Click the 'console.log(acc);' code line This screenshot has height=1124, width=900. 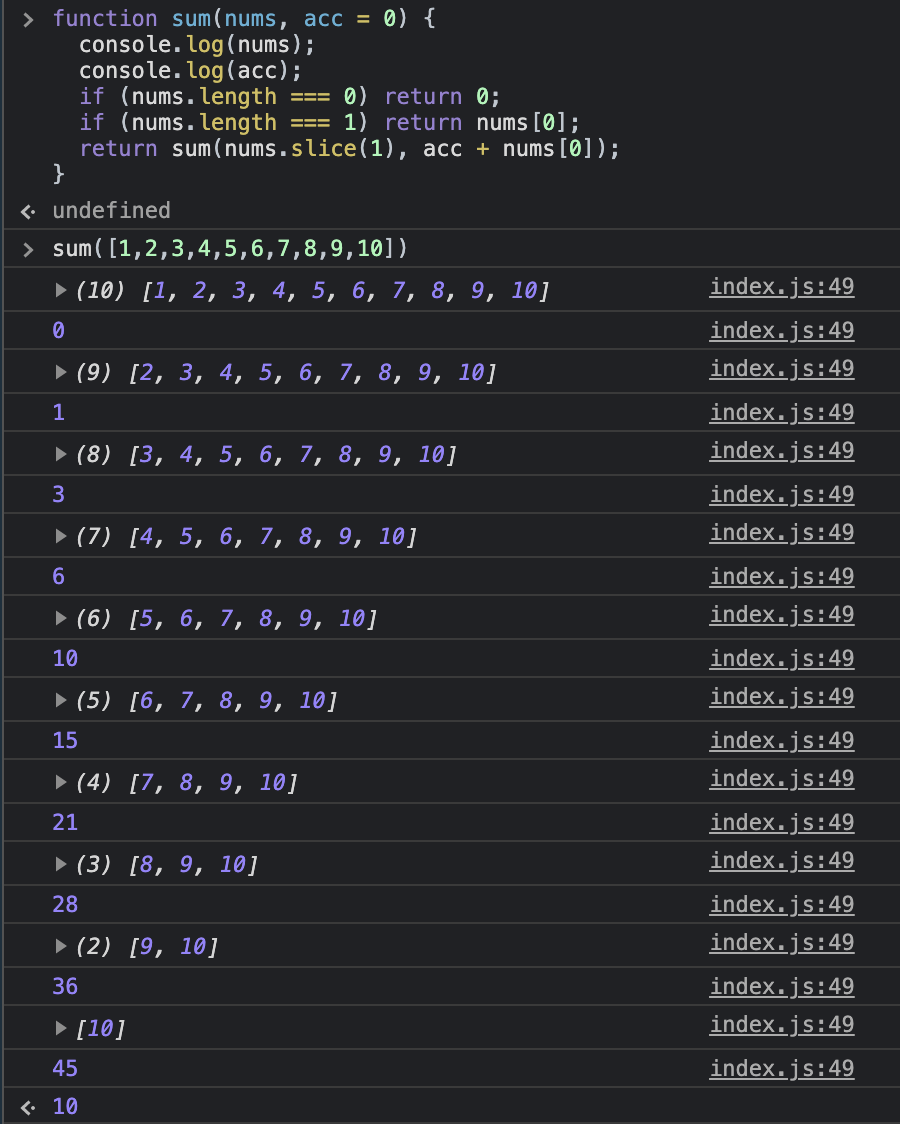point(191,71)
